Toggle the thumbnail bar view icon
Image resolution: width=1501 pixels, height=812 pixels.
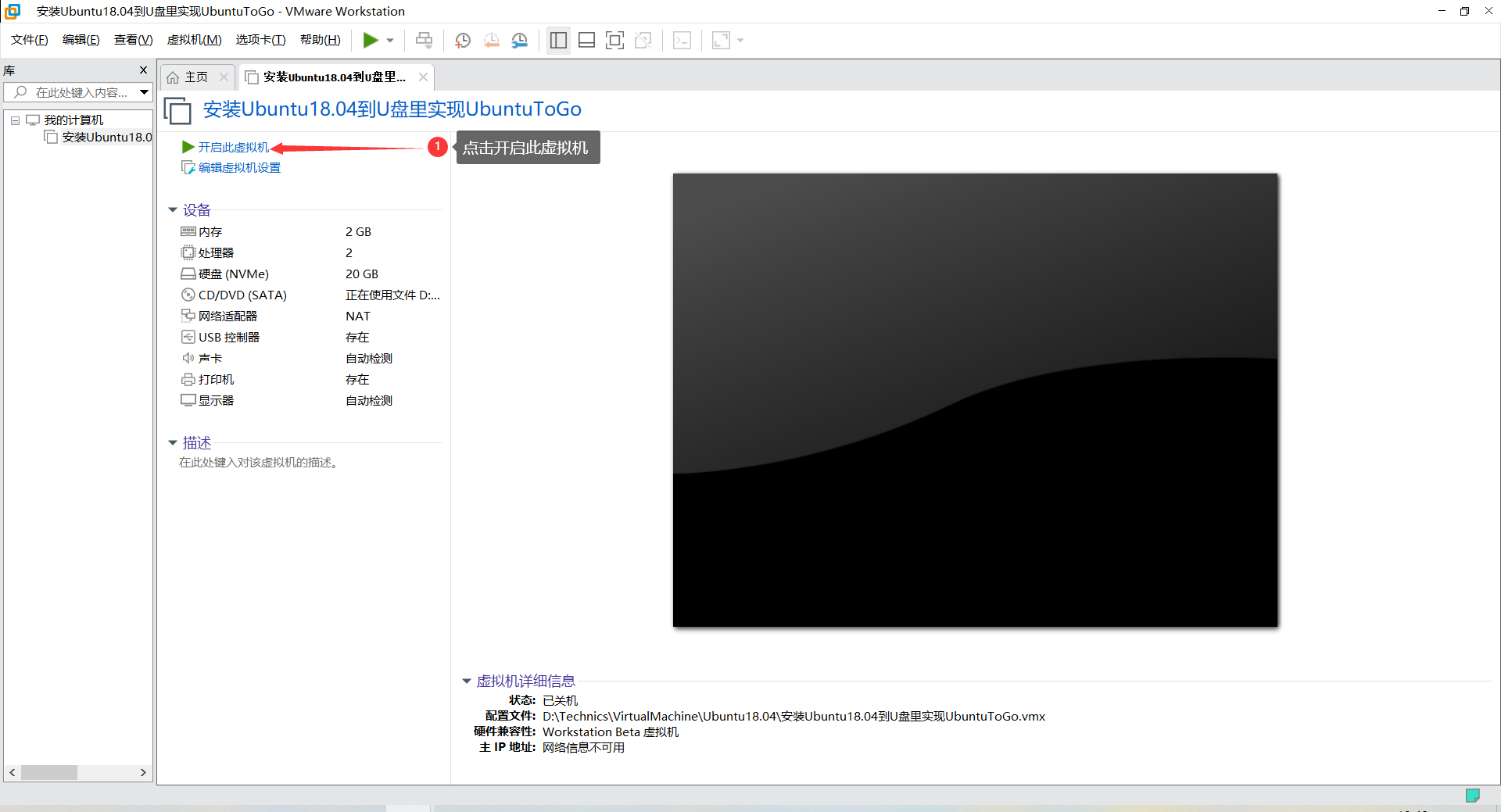(586, 40)
